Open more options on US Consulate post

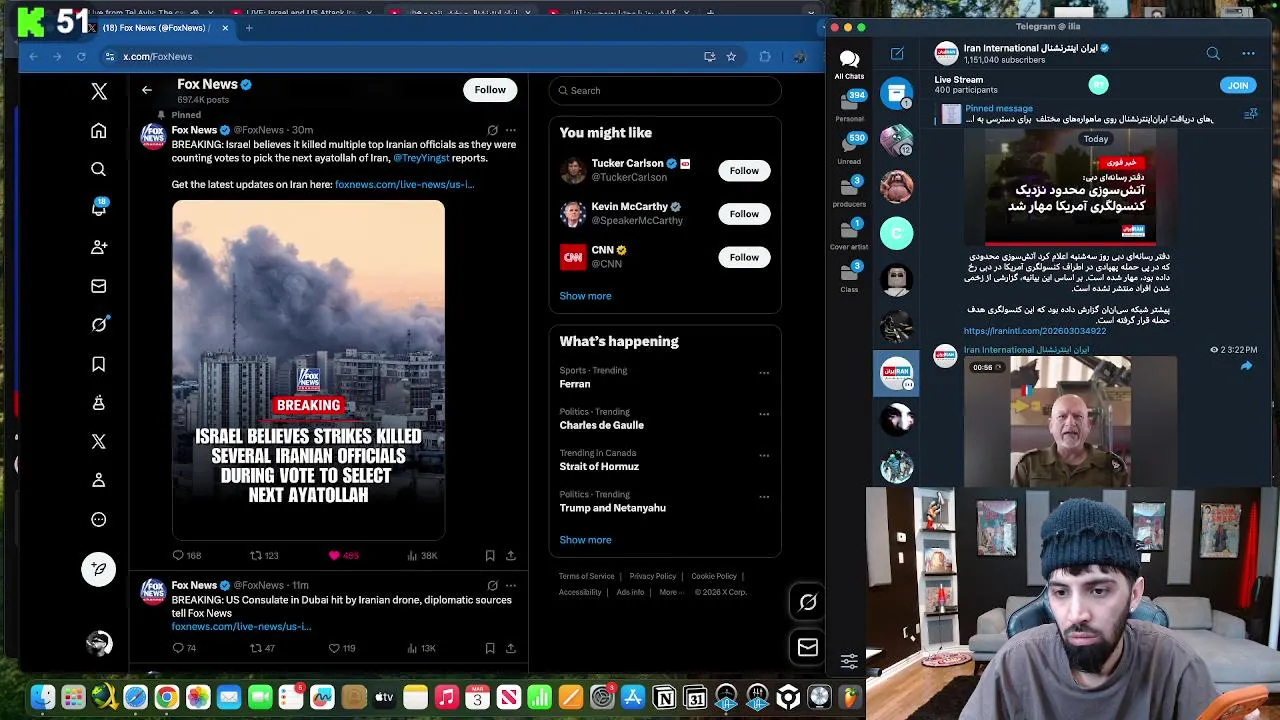[x=511, y=585]
